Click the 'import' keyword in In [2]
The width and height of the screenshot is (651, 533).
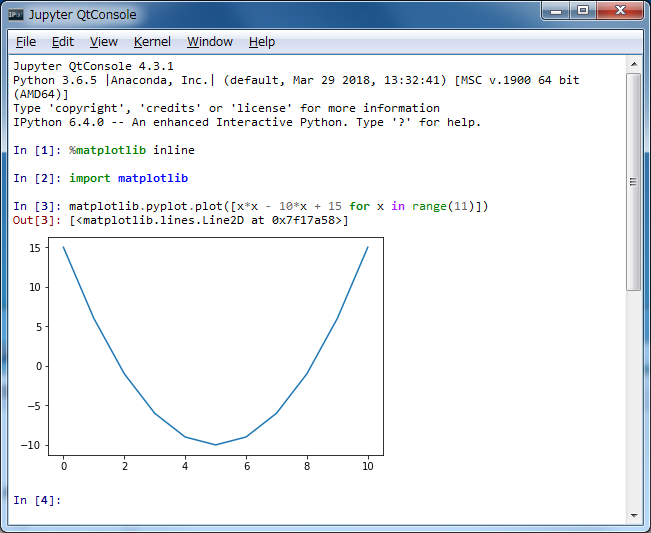click(x=89, y=178)
